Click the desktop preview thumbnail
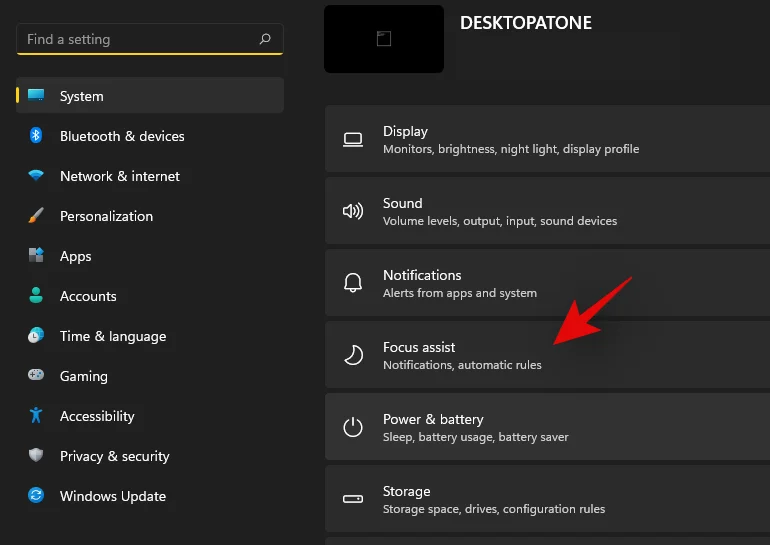Viewport: 770px width, 545px height. [x=384, y=39]
